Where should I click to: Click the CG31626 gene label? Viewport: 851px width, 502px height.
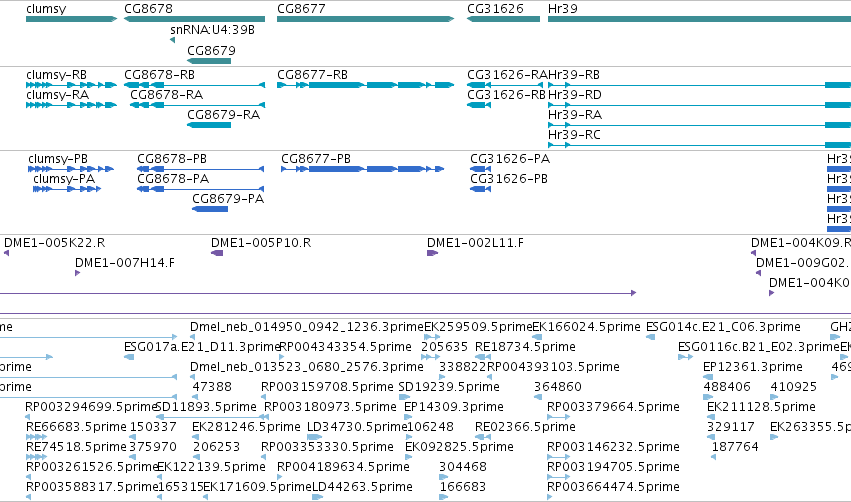(x=496, y=9)
